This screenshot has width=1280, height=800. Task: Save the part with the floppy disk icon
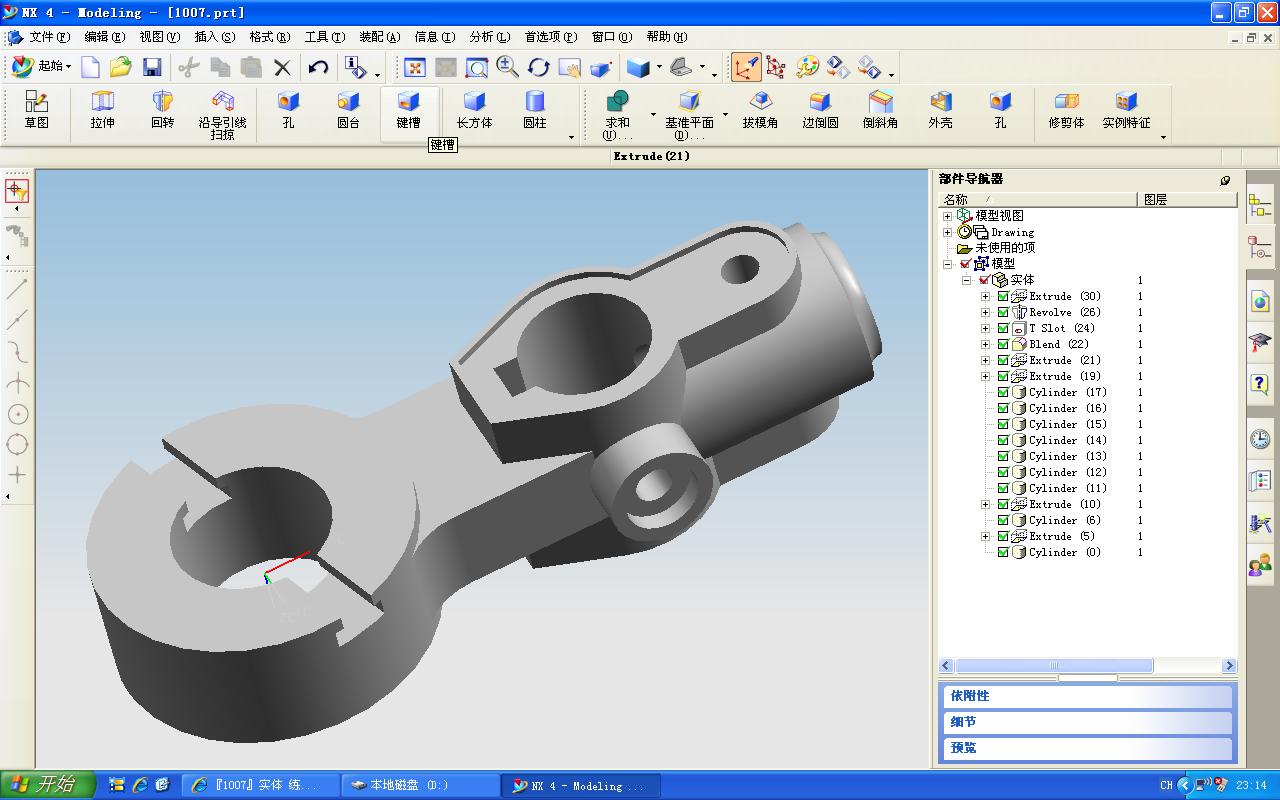(x=152, y=67)
